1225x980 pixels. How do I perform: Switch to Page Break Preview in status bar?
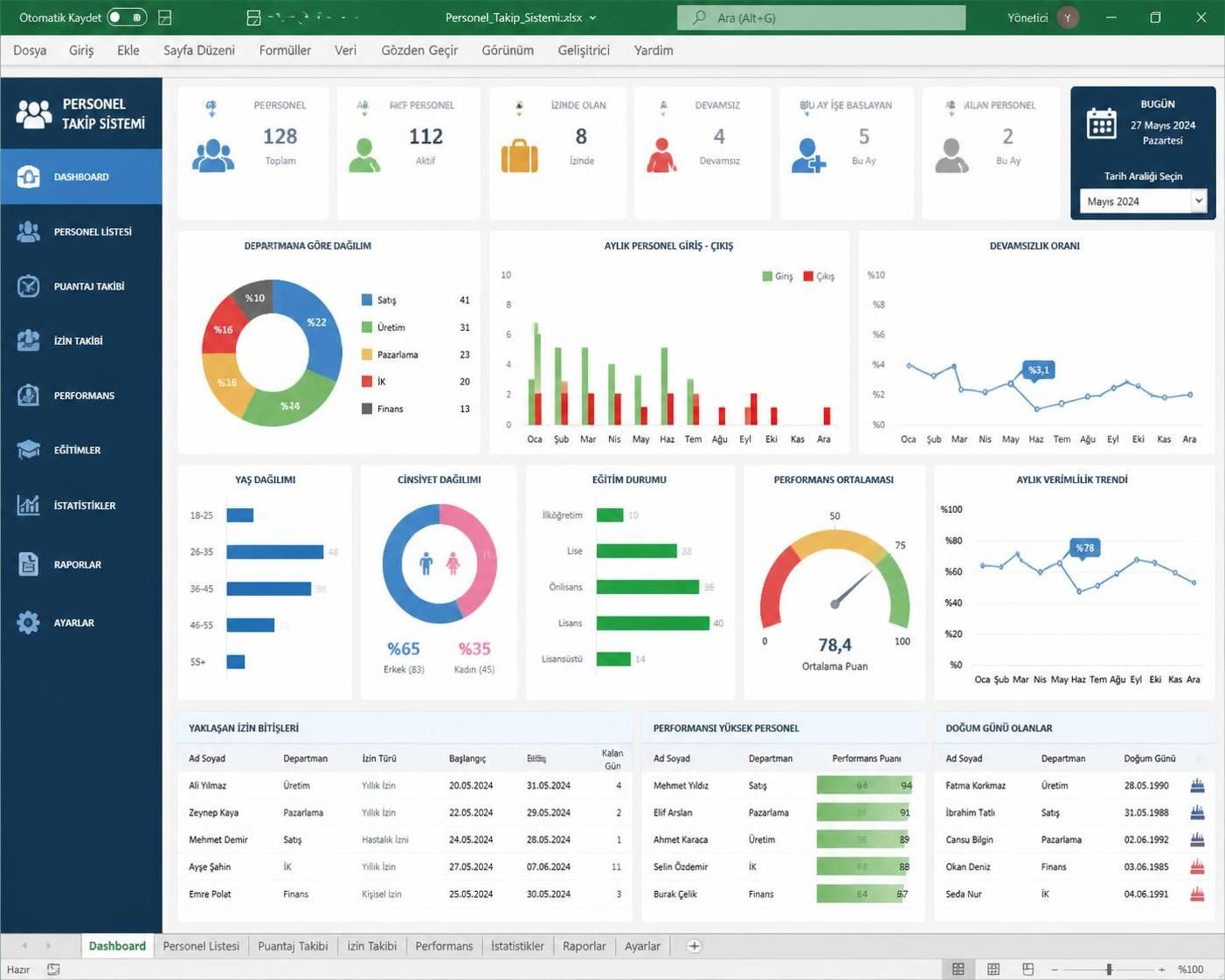pos(1028,970)
